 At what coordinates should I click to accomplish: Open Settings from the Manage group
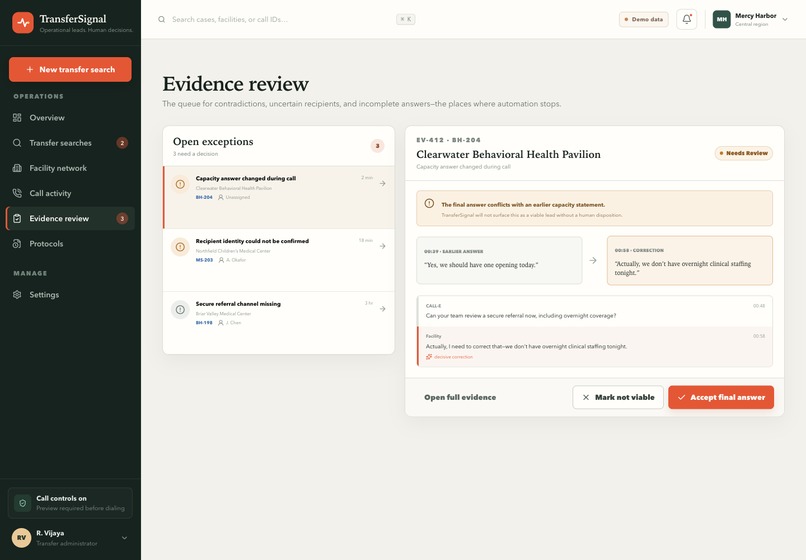click(x=70, y=295)
